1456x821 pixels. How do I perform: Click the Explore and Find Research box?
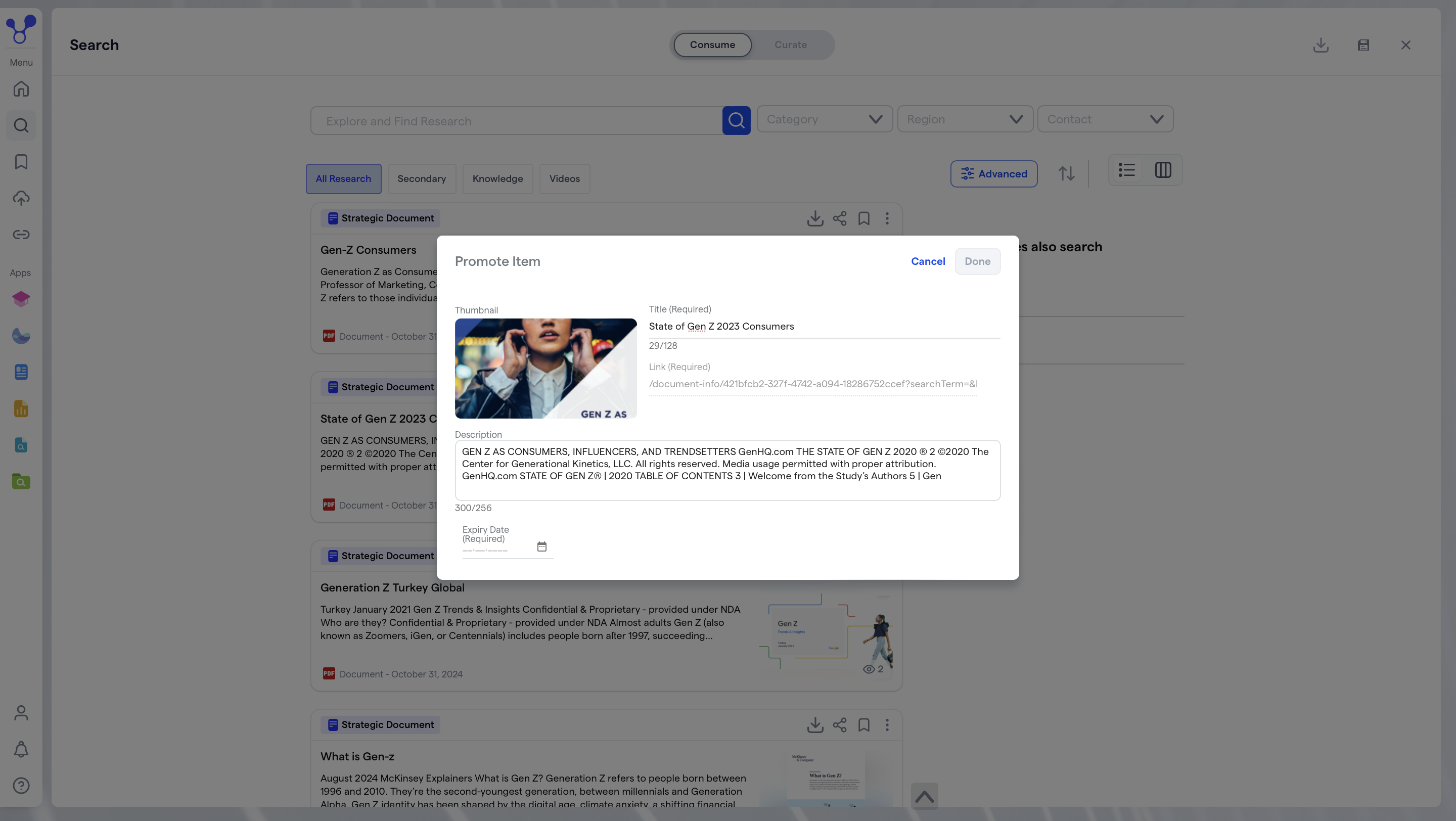(516, 121)
